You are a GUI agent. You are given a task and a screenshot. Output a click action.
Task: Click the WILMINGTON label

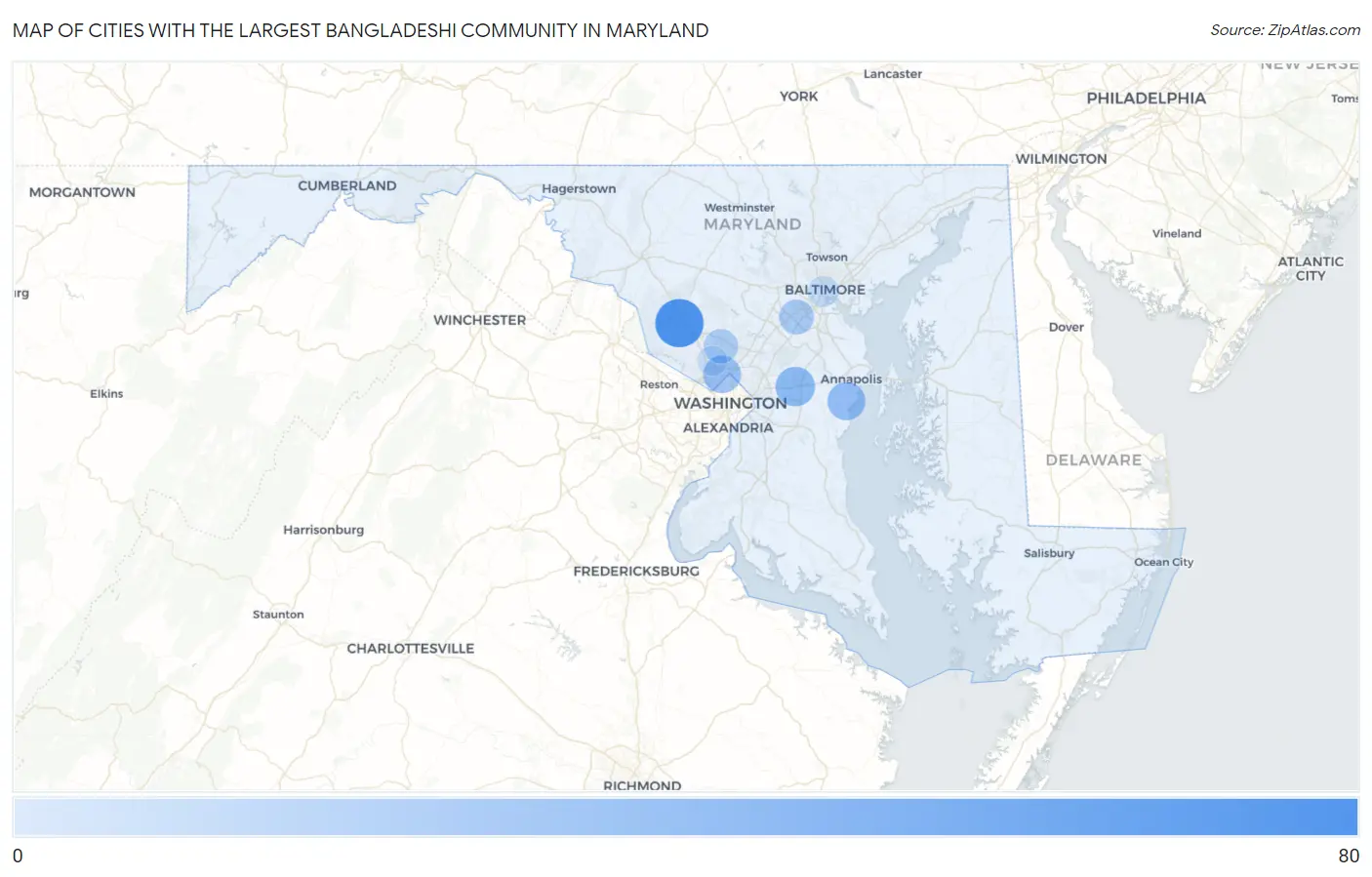click(x=1061, y=158)
